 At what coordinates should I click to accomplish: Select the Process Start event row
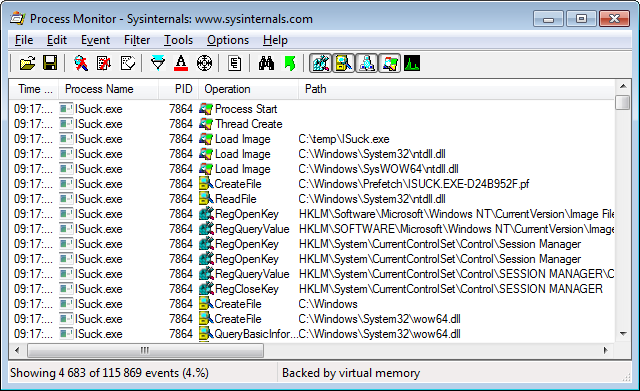click(x=312, y=109)
